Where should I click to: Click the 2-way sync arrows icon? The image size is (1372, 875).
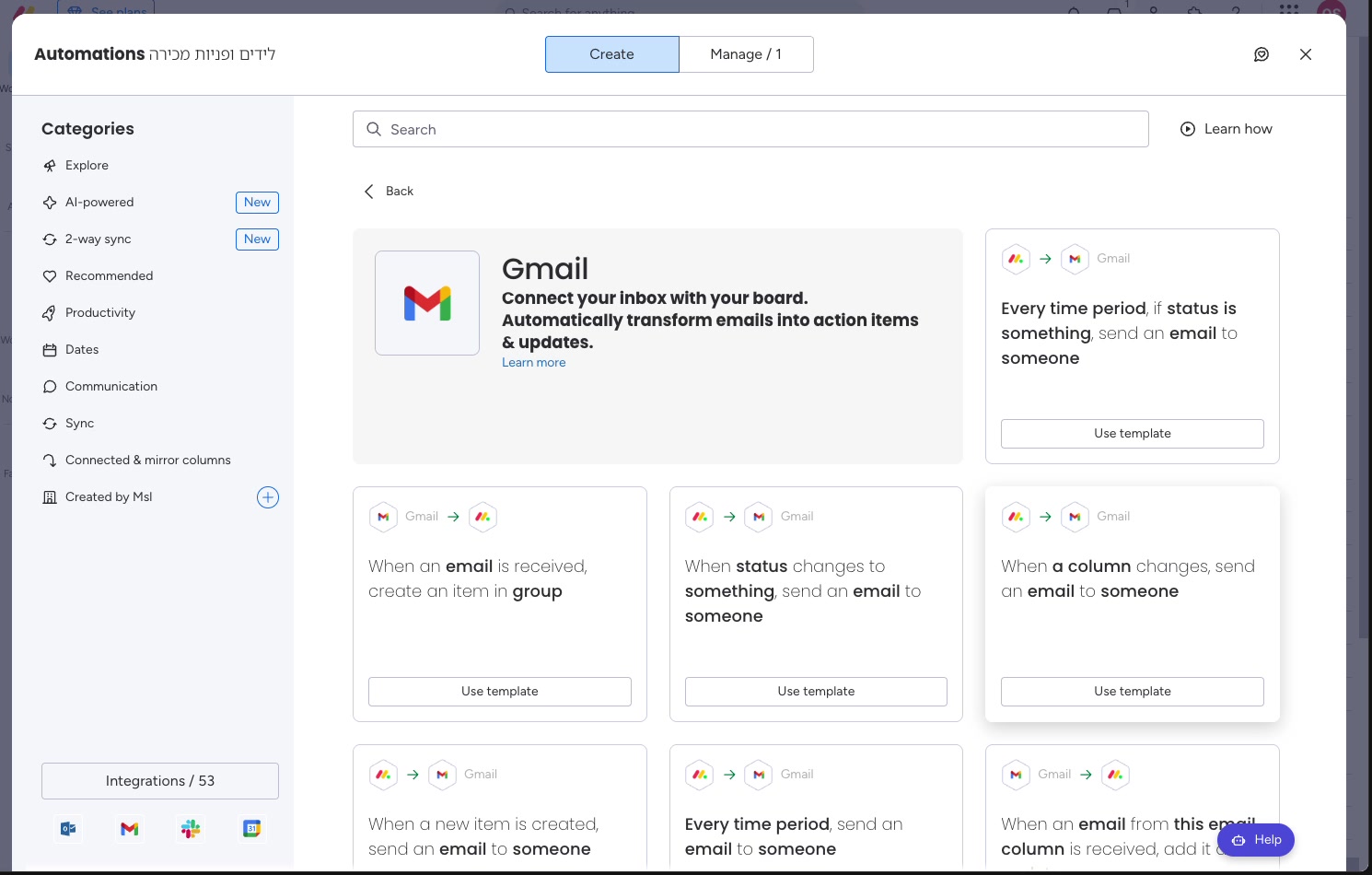pos(50,239)
